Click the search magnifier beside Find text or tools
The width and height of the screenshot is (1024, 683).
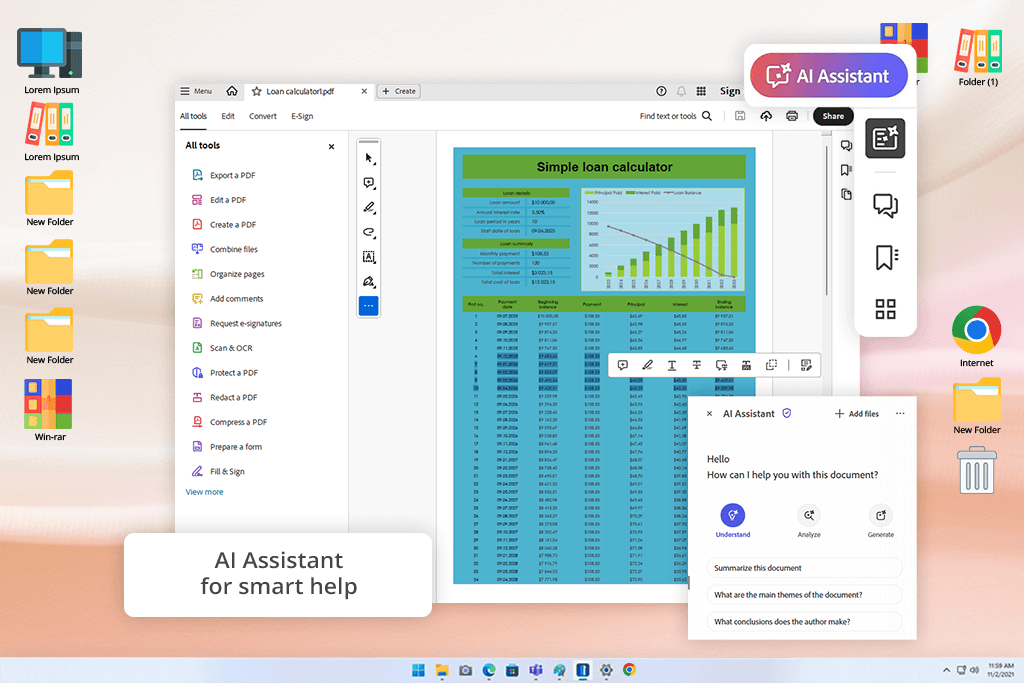[707, 116]
